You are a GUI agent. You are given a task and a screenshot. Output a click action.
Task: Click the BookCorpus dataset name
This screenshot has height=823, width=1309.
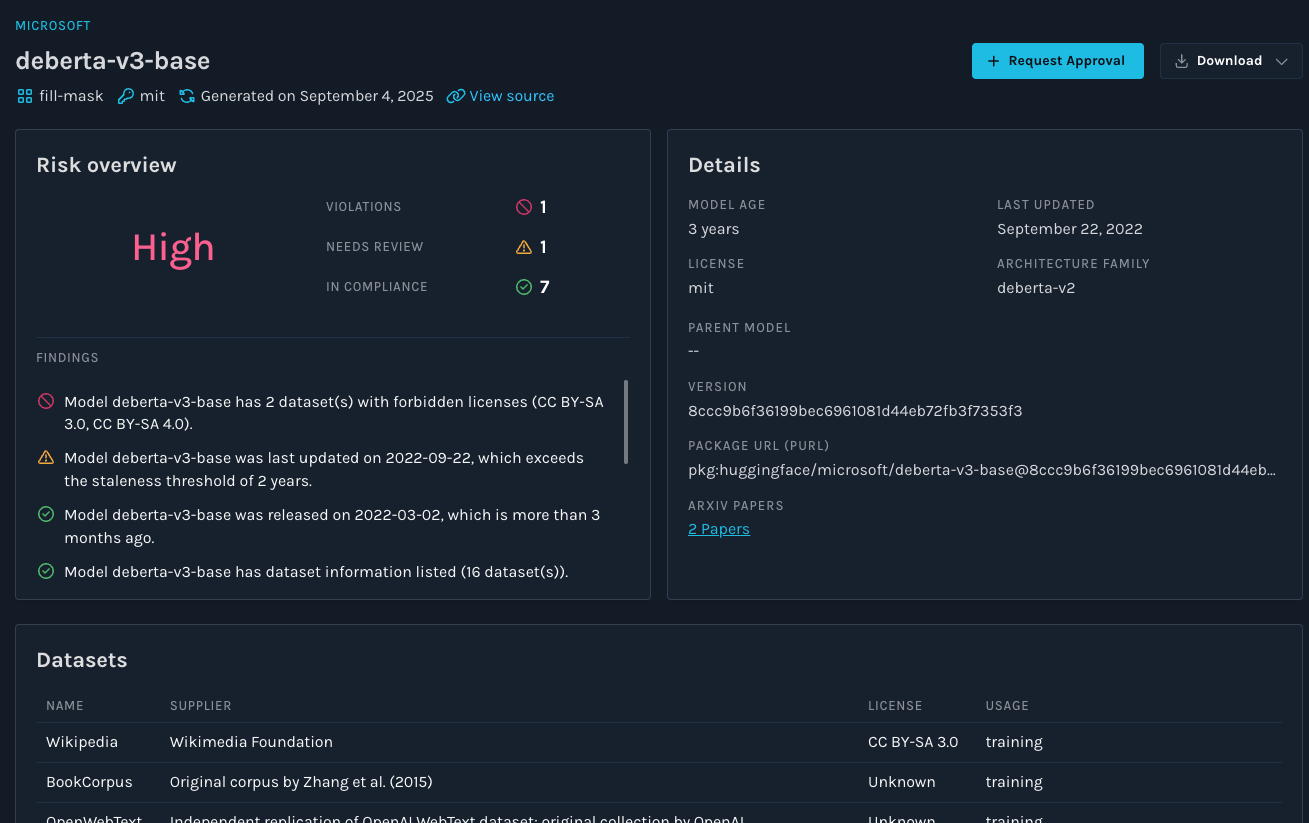pyautogui.click(x=89, y=782)
